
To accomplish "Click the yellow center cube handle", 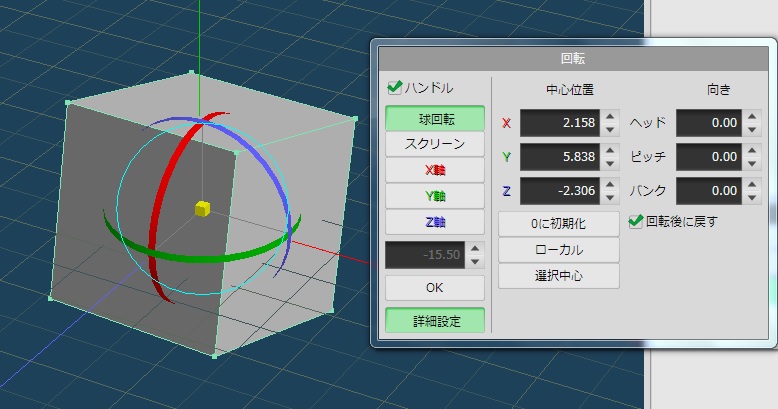I will (x=202, y=208).
